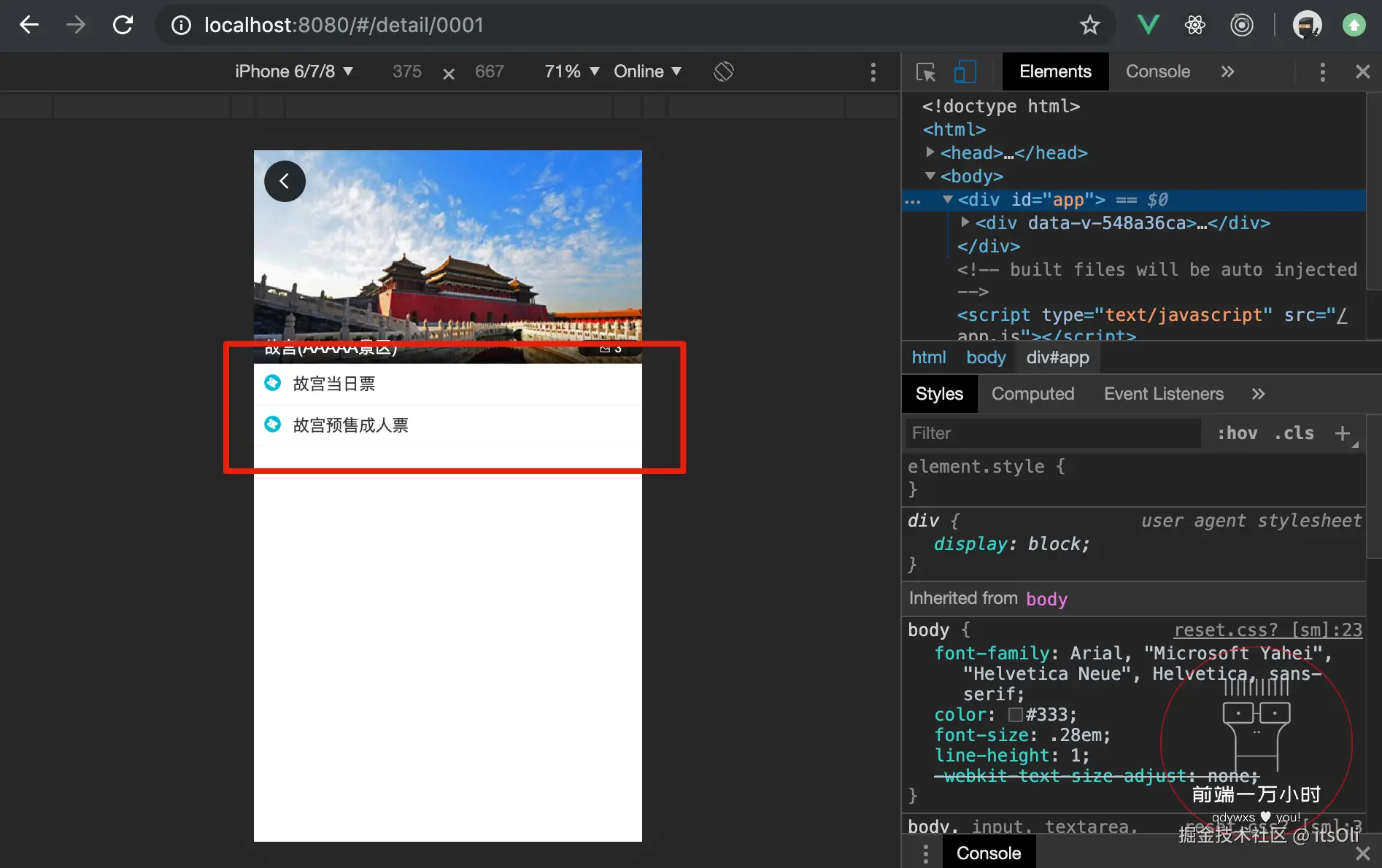Click the browser forward arrow
1382x868 pixels.
click(x=76, y=26)
